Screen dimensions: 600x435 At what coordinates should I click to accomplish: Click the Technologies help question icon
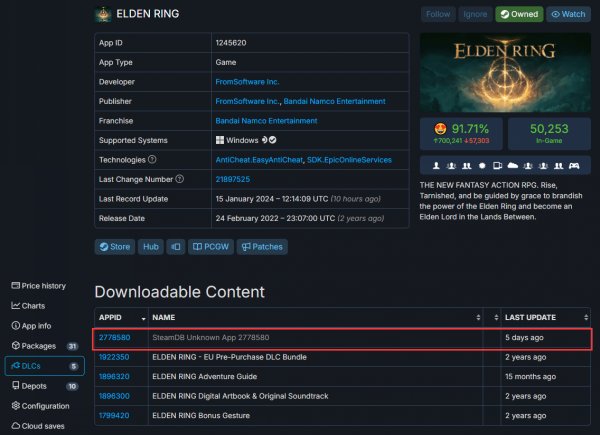tap(152, 159)
